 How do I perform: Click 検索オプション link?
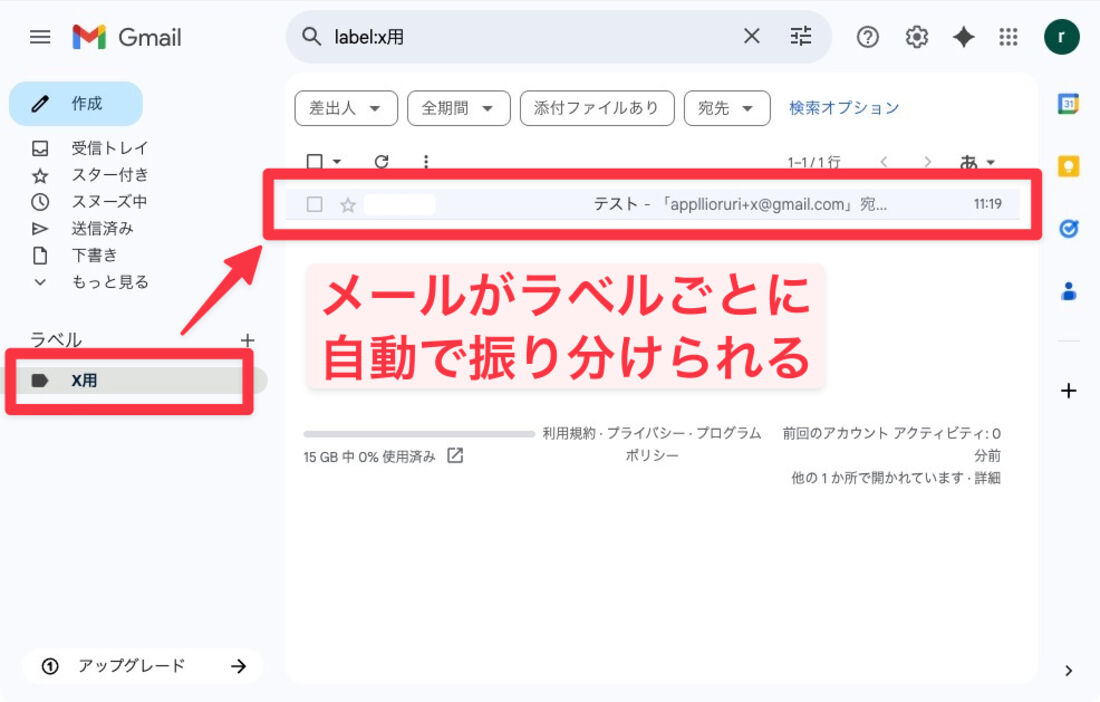tap(844, 107)
